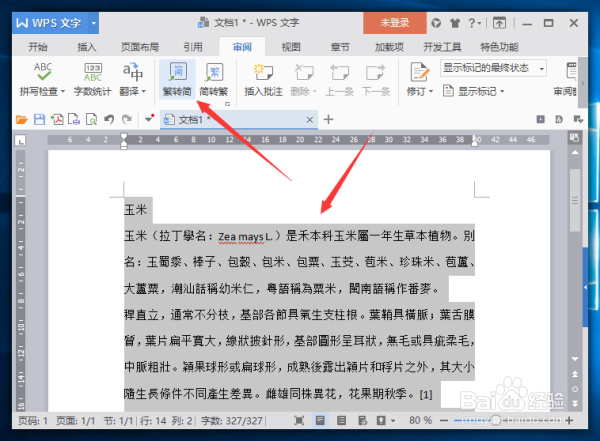
Task: Save the document with the floppy icon
Action: [39, 120]
